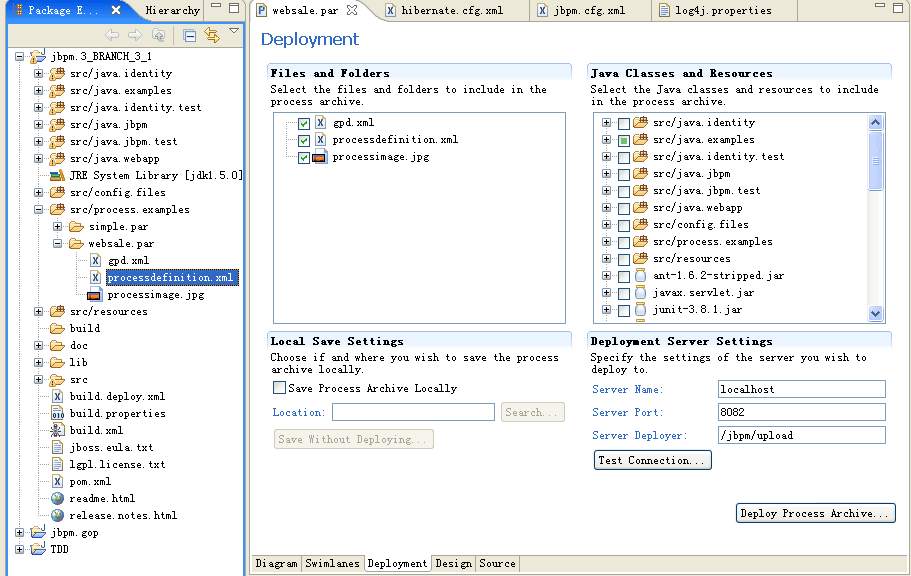The width and height of the screenshot is (911, 576).
Task: Switch to the Source page tab
Action: click(x=497, y=563)
